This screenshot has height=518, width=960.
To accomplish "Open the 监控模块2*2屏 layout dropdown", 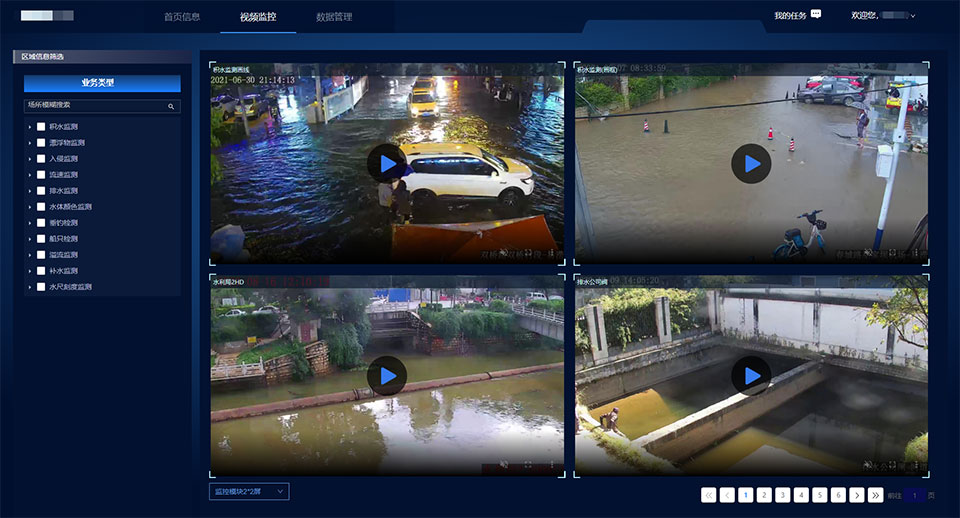I will click(x=249, y=491).
